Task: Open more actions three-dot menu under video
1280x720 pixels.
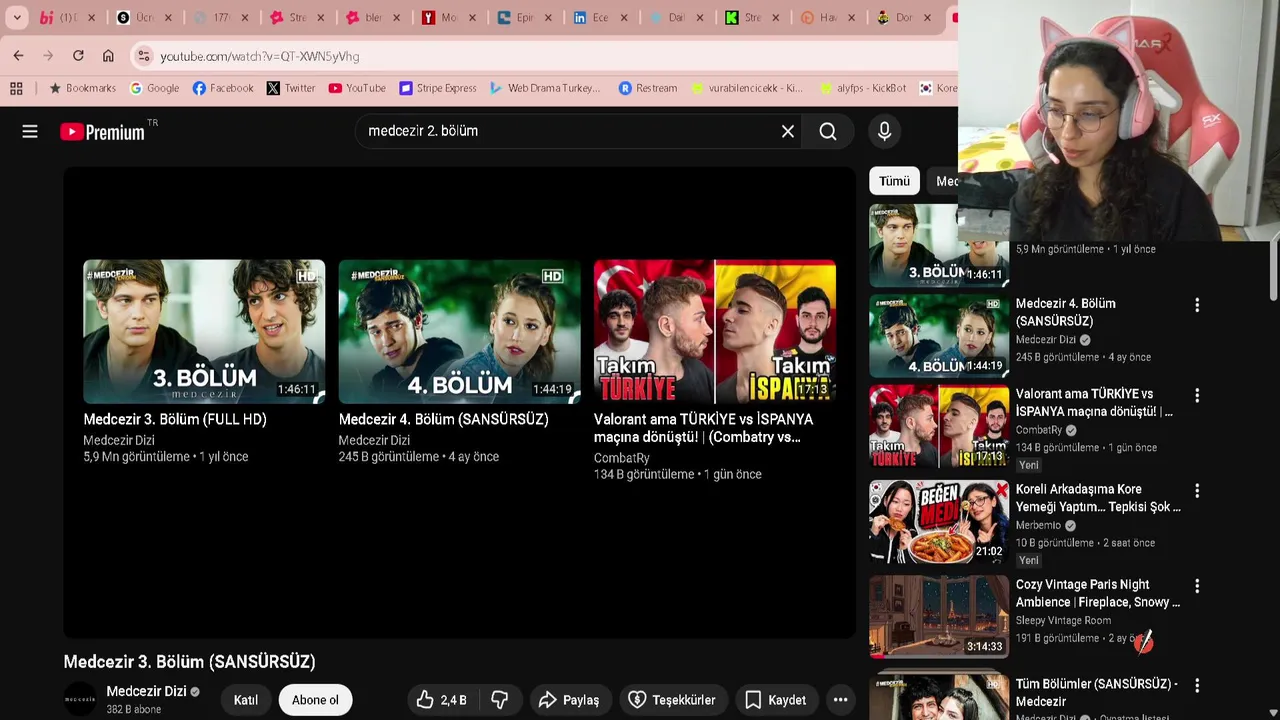Action: 841,700
